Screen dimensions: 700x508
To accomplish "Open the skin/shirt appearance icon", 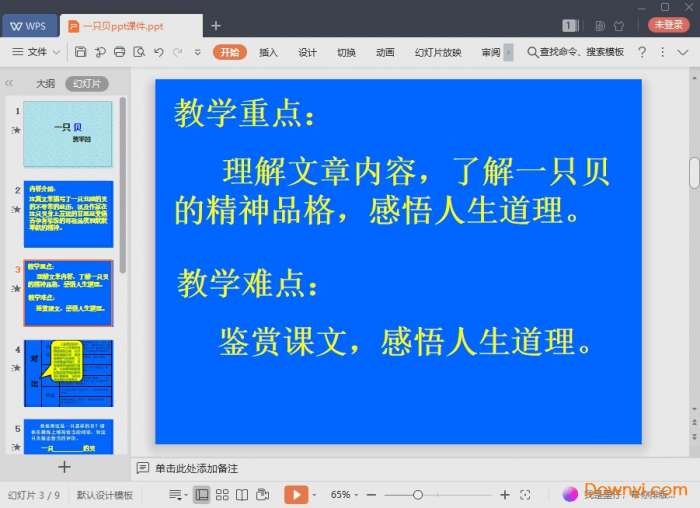I will click(619, 26).
